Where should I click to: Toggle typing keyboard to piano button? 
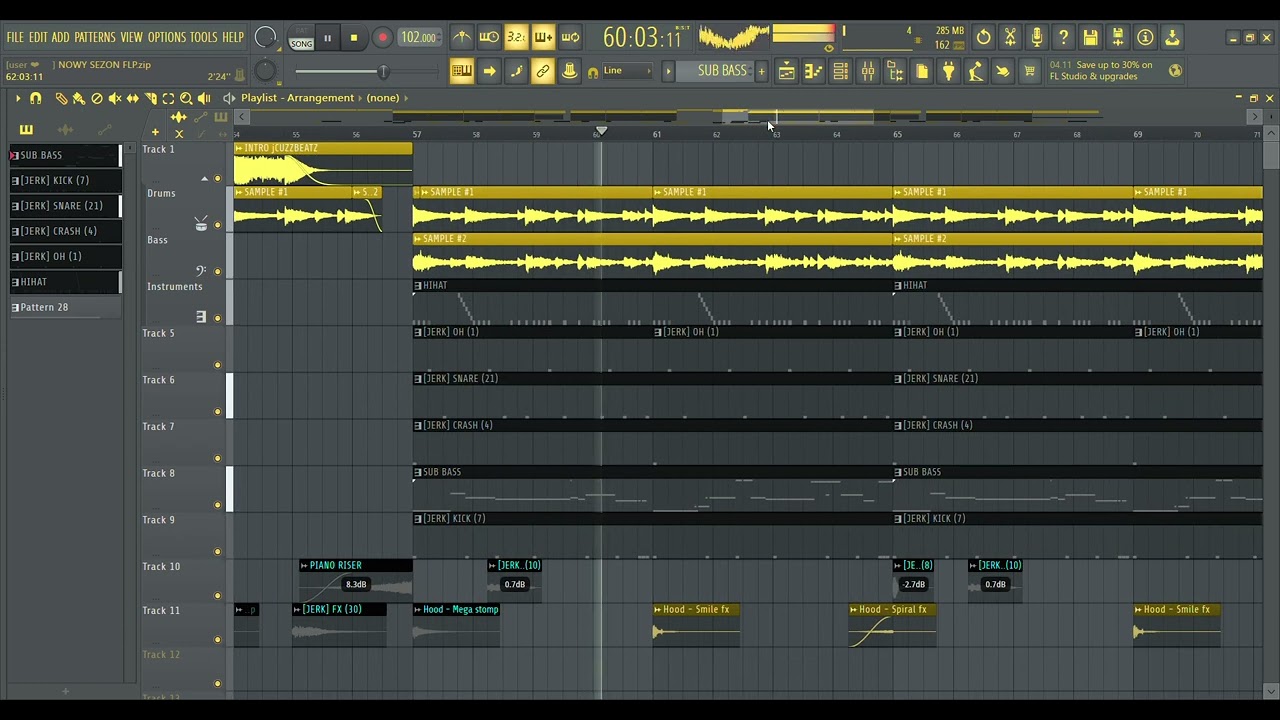point(461,71)
